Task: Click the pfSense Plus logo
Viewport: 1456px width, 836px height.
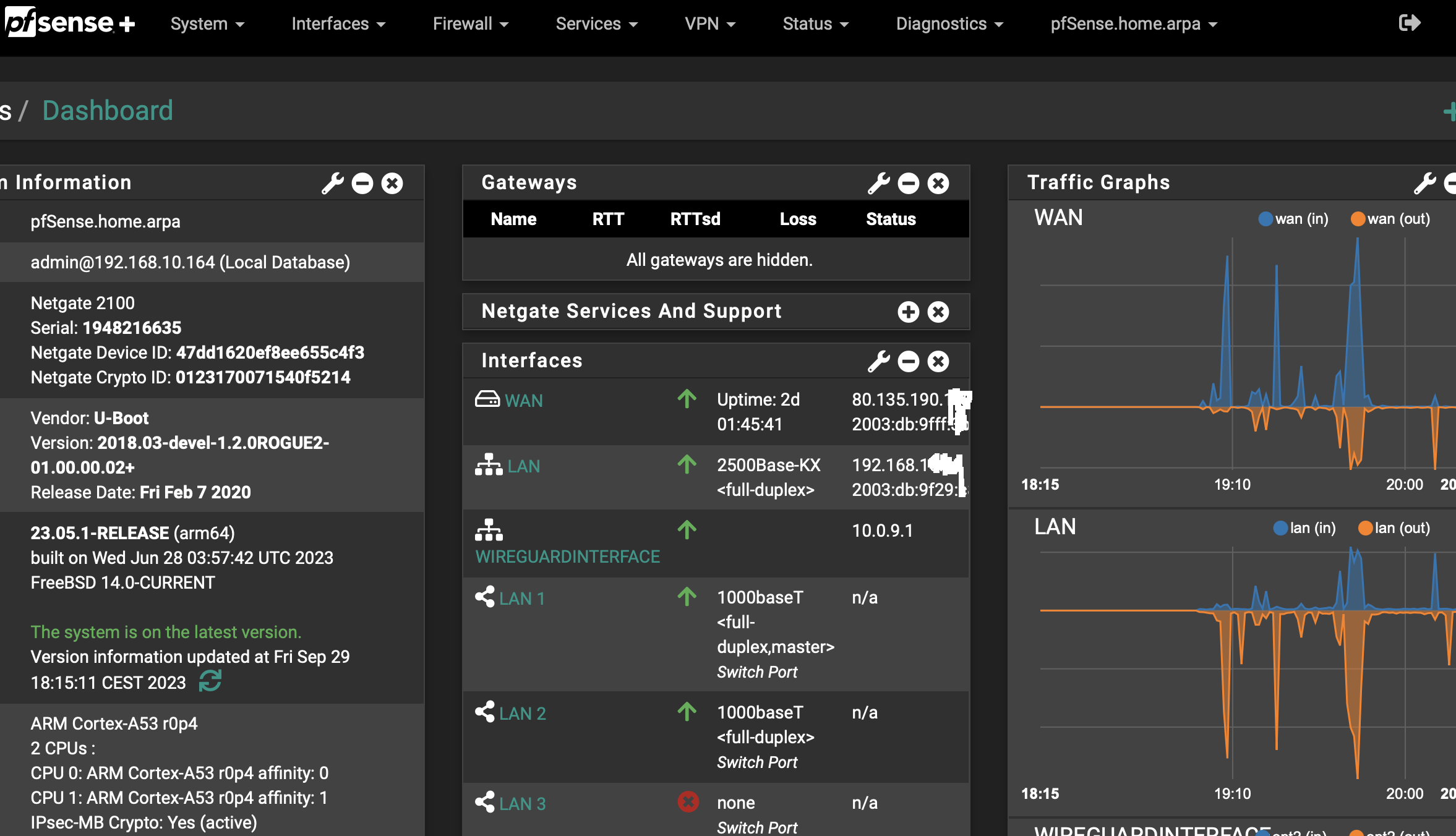Action: [69, 22]
